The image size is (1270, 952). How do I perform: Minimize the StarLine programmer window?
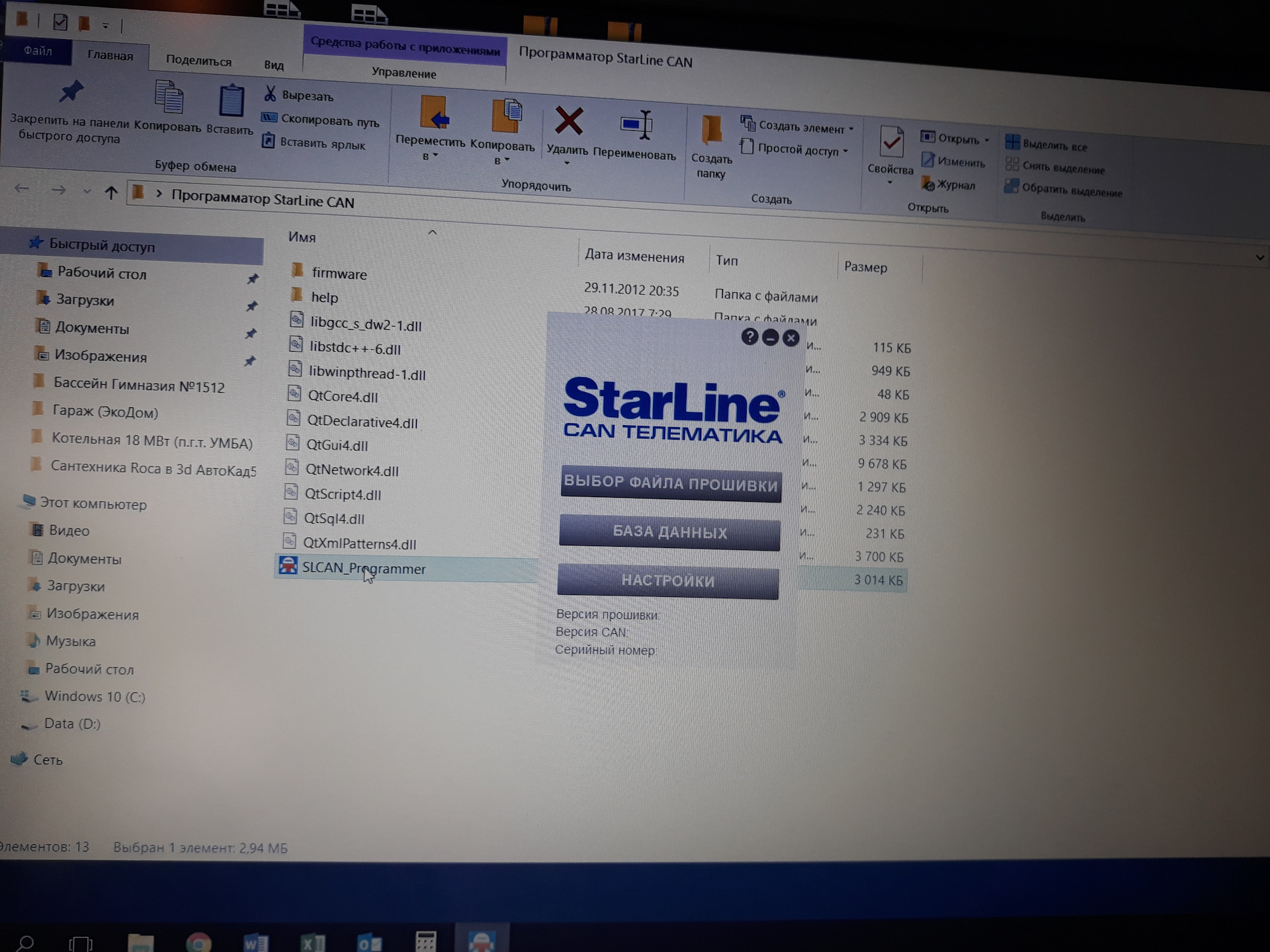(770, 338)
